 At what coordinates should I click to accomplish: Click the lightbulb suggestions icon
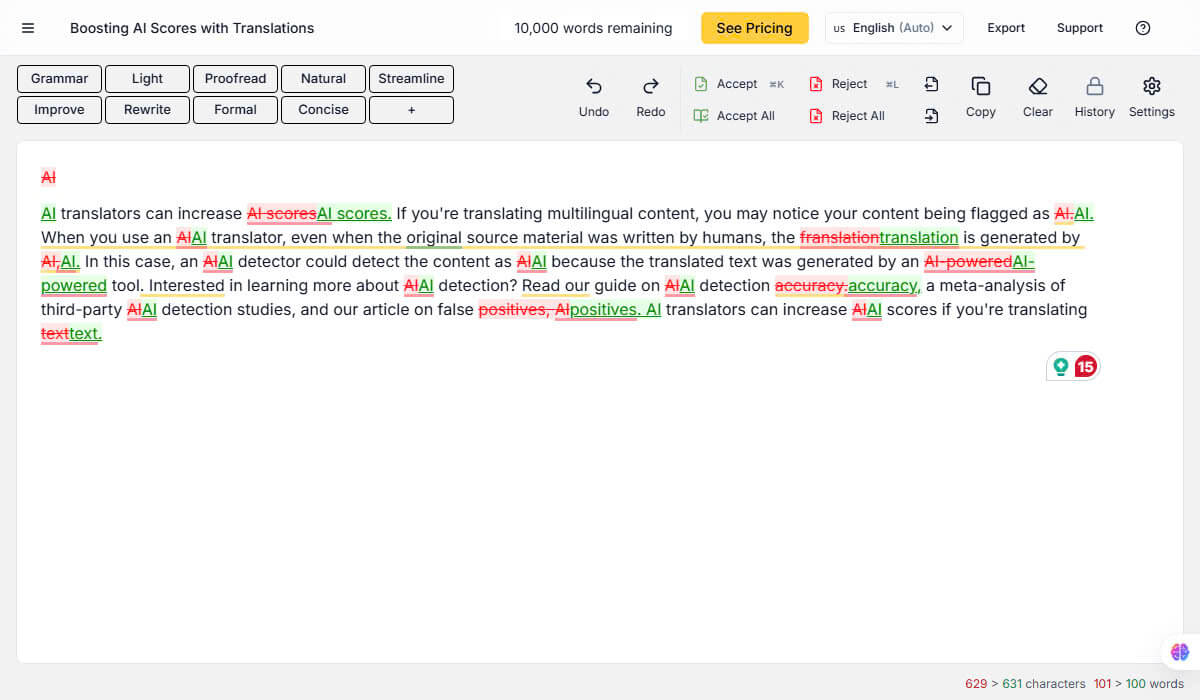point(1061,367)
